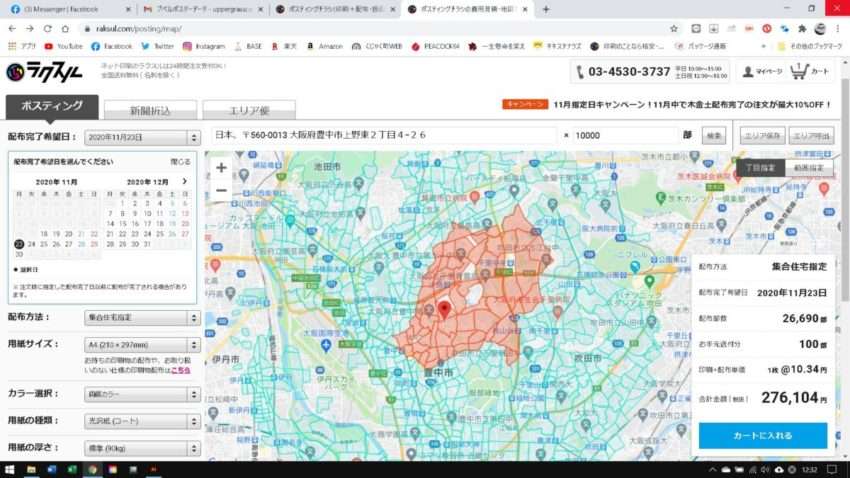Click the red location pin on the map
Viewport: 850px width, 478px height.
pos(444,310)
